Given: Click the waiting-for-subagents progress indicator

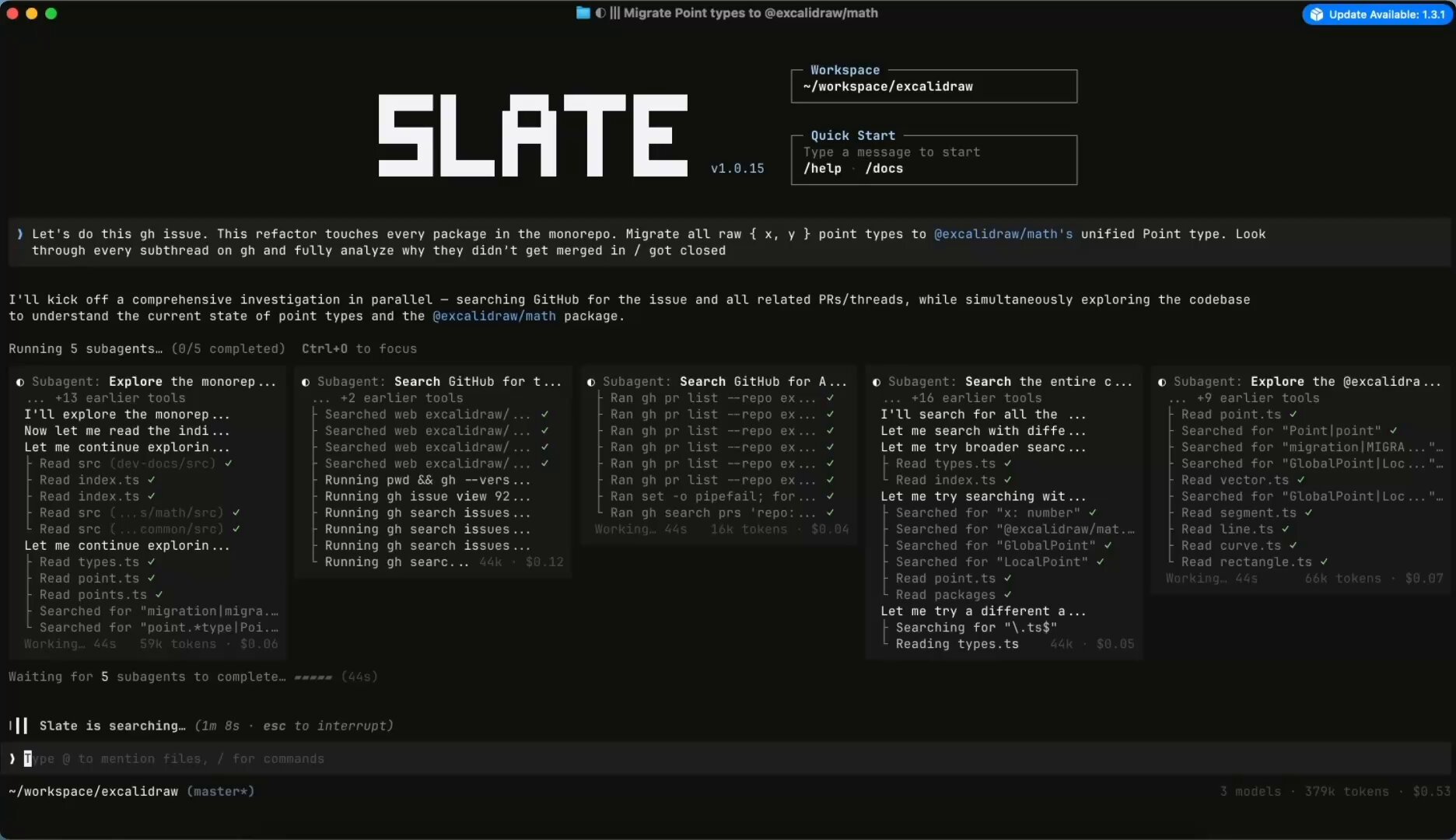Looking at the screenshot, I should [313, 677].
